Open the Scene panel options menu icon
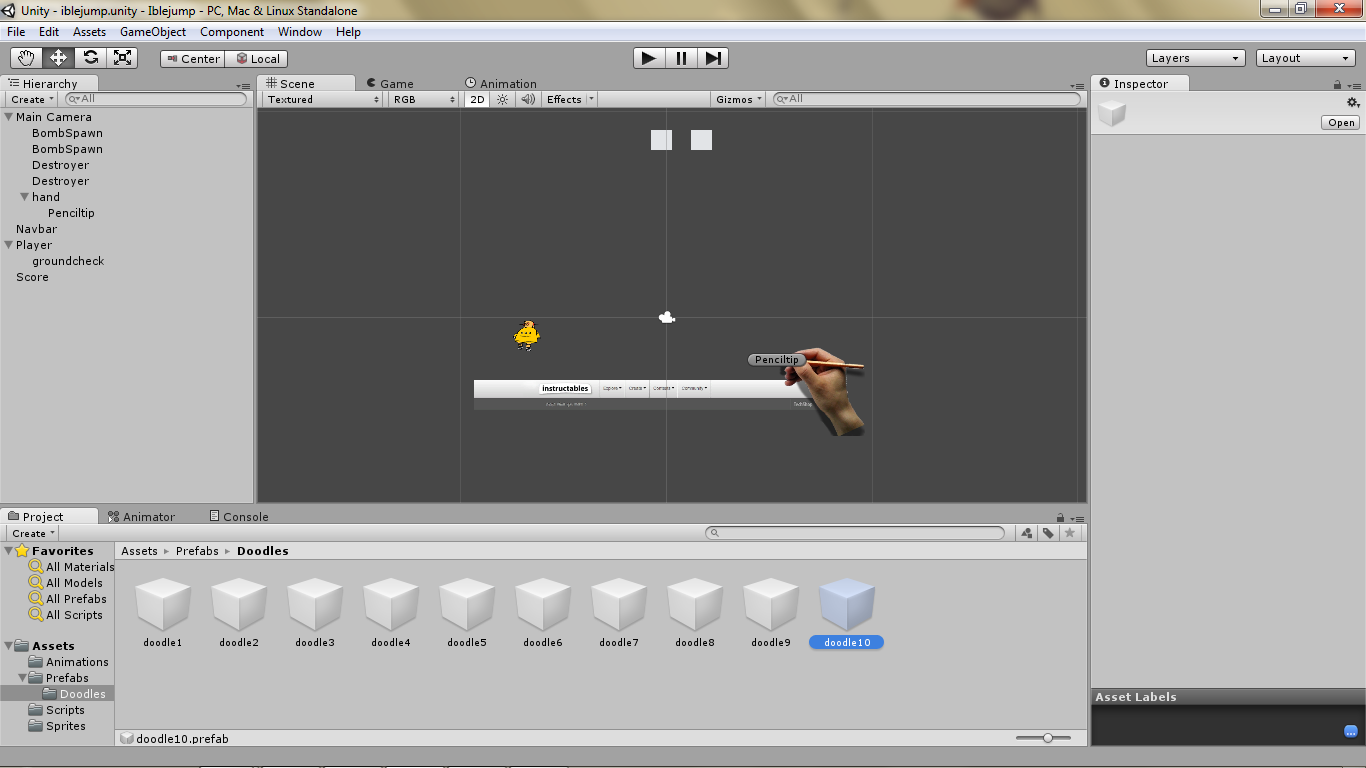Image resolution: width=1366 pixels, height=768 pixels. 1078,86
